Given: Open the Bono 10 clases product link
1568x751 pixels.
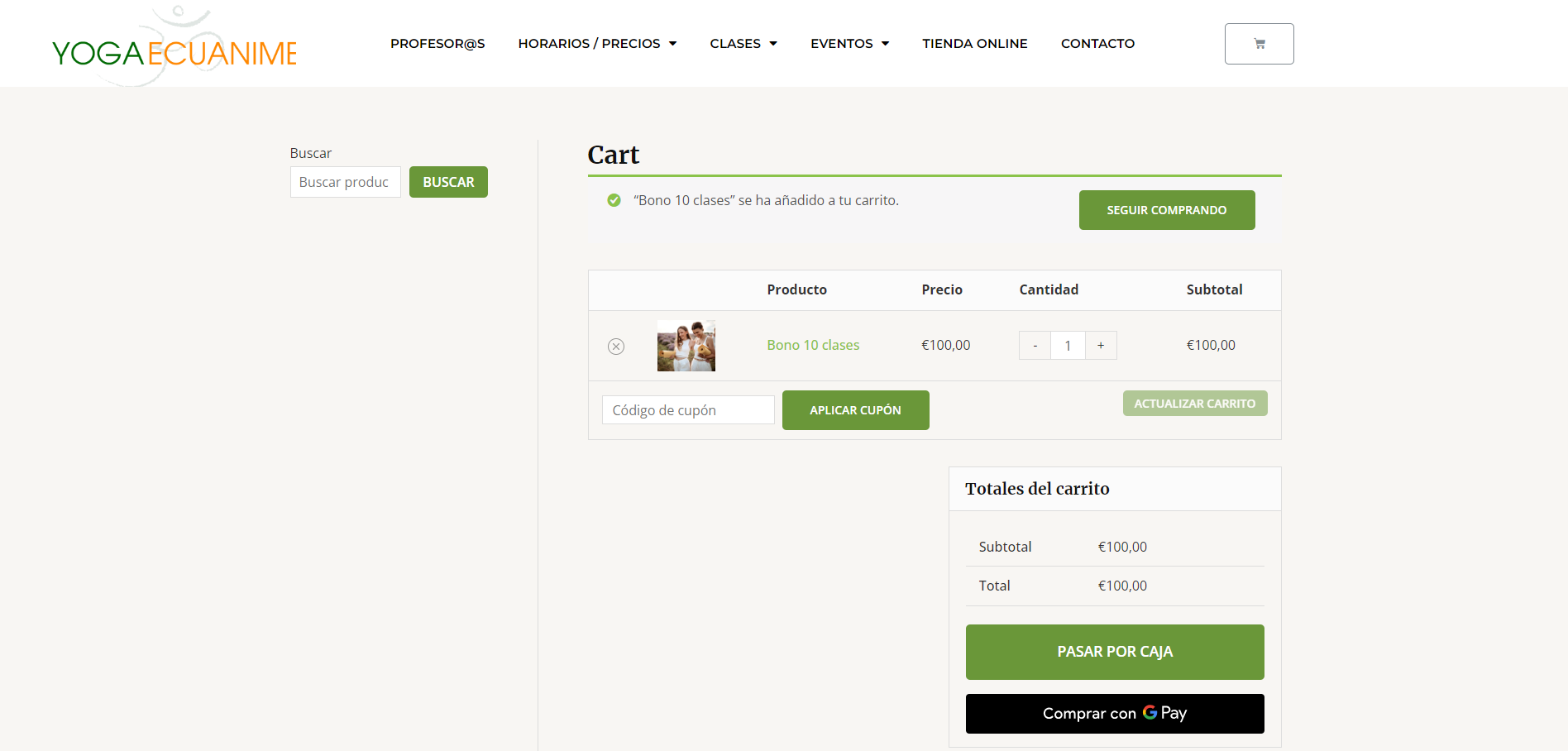Looking at the screenshot, I should click(x=812, y=346).
